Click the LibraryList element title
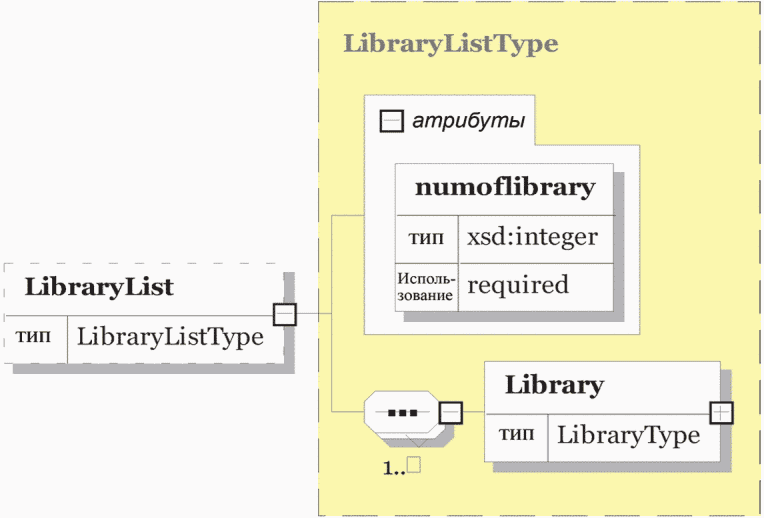 coord(99,287)
